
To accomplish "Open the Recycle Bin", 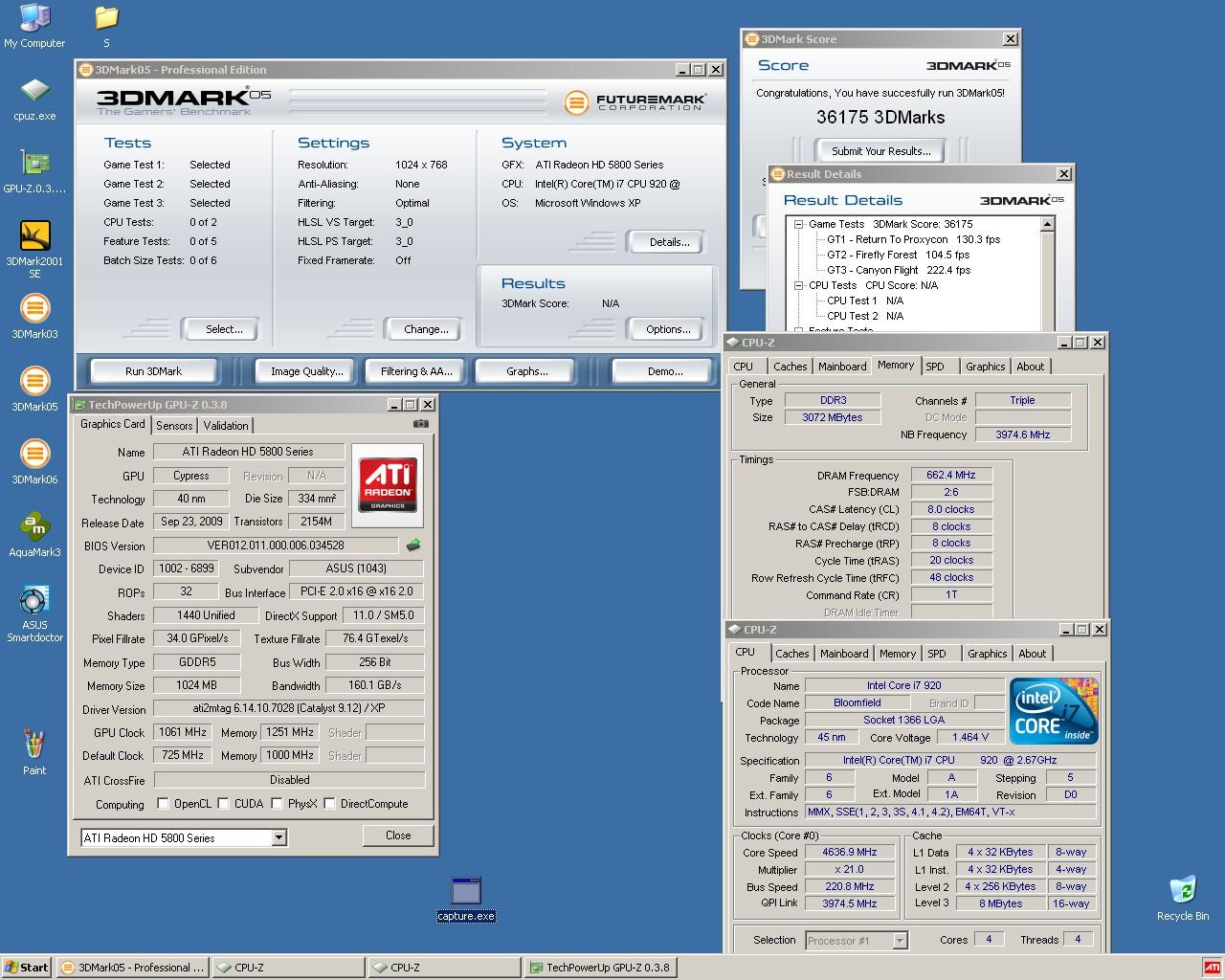I will pos(1183,900).
